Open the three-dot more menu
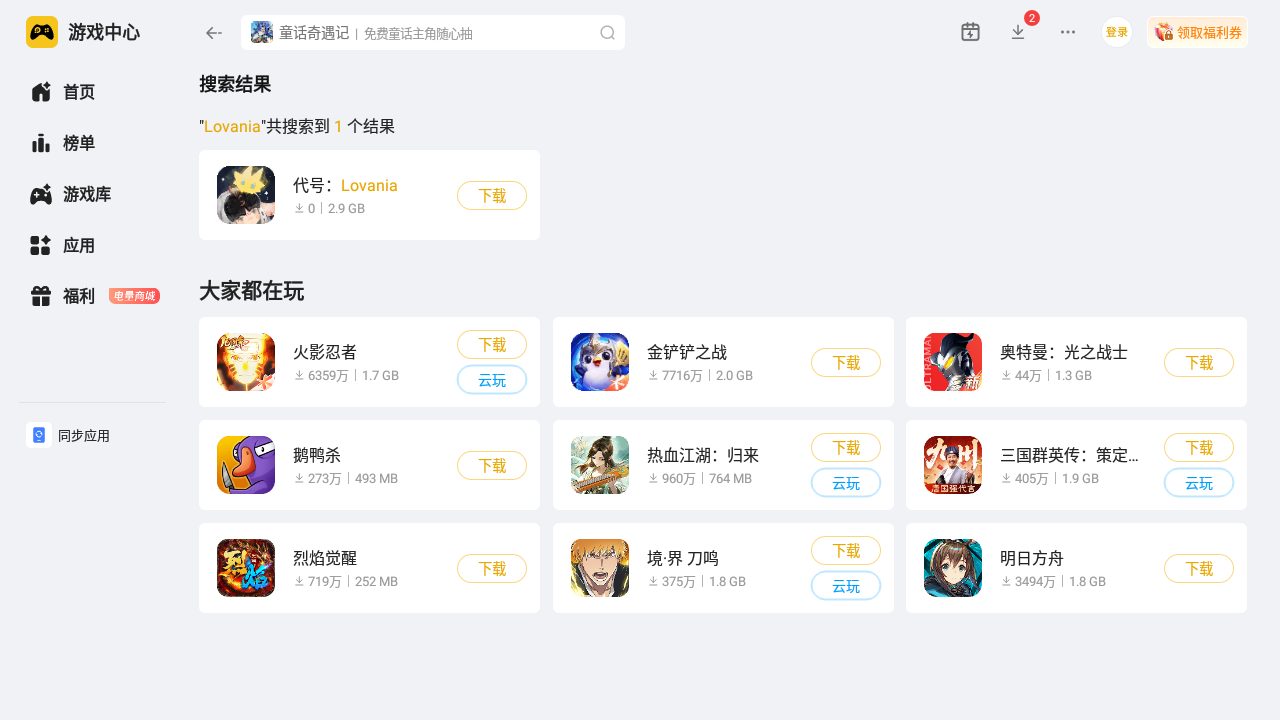Image resolution: width=1280 pixels, height=720 pixels. click(x=1068, y=32)
